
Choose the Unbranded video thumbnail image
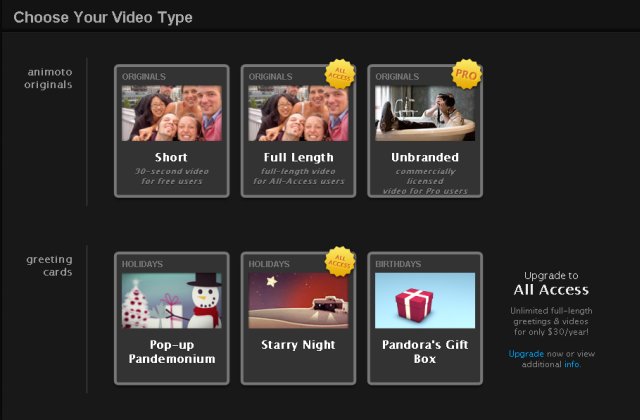point(425,113)
